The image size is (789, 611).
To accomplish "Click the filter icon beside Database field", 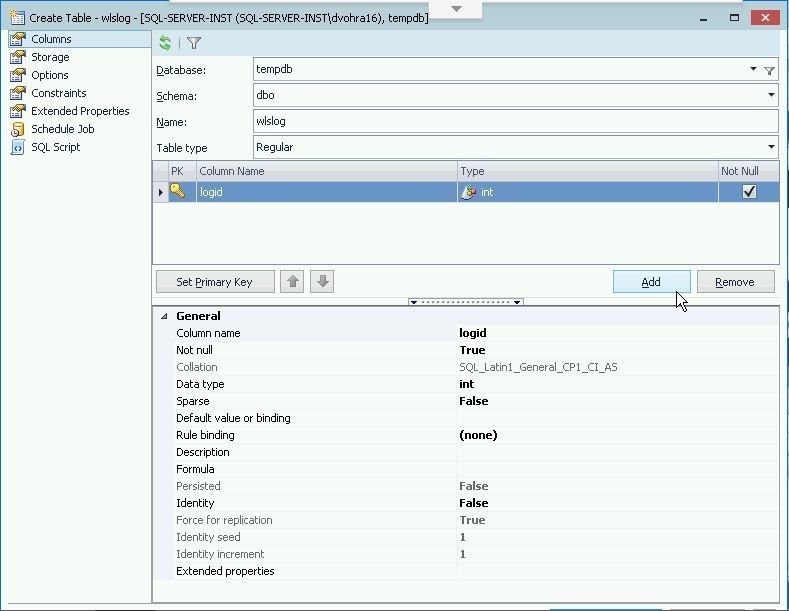I will point(769,70).
